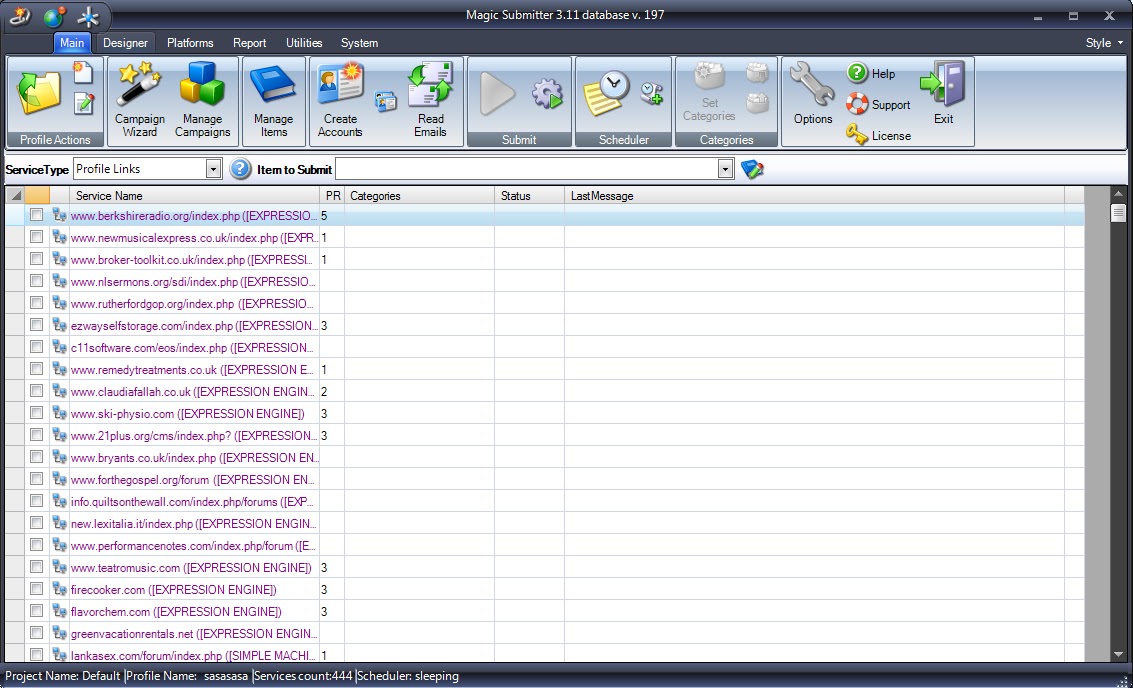Click the LastMessage column header
The width and height of the screenshot is (1133, 688).
[814, 195]
